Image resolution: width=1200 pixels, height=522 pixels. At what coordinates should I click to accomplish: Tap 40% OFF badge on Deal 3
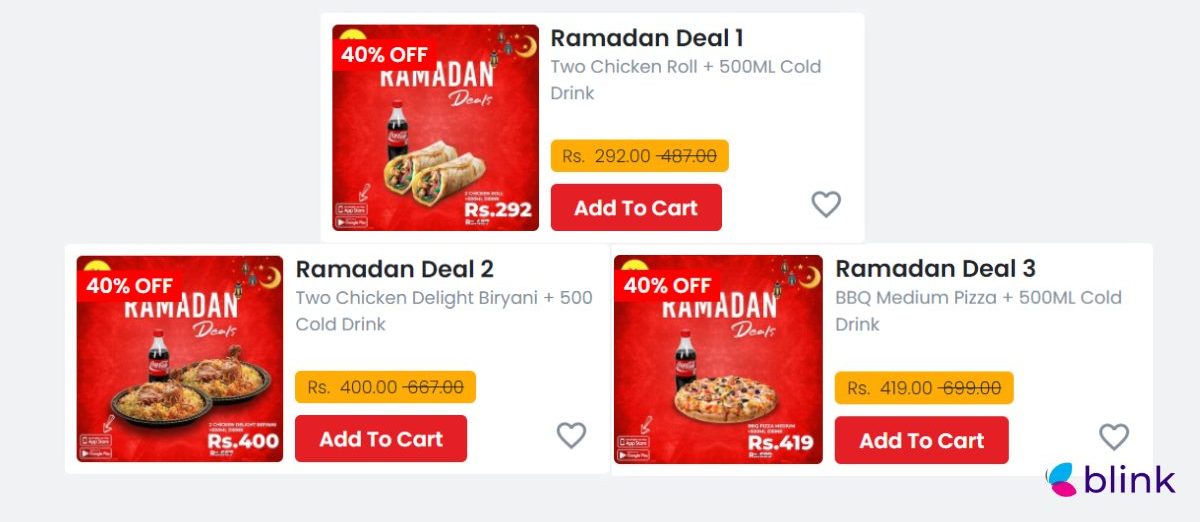(x=666, y=285)
